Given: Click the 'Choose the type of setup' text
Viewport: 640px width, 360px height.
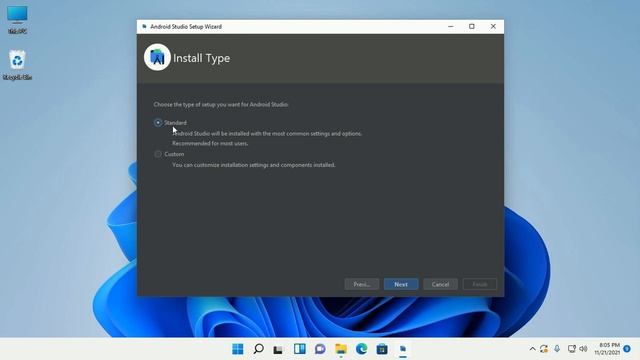Looking at the screenshot, I should click(x=221, y=104).
